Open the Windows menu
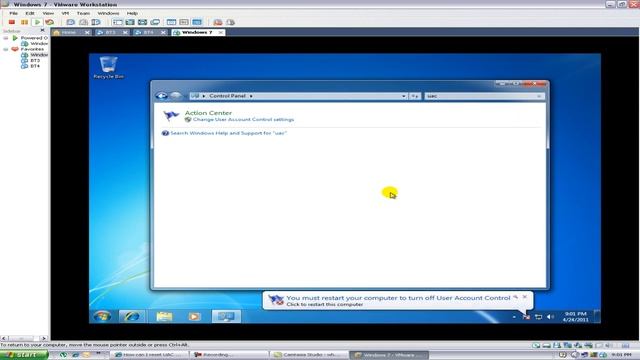The height and width of the screenshot is (360, 640). pos(108,13)
